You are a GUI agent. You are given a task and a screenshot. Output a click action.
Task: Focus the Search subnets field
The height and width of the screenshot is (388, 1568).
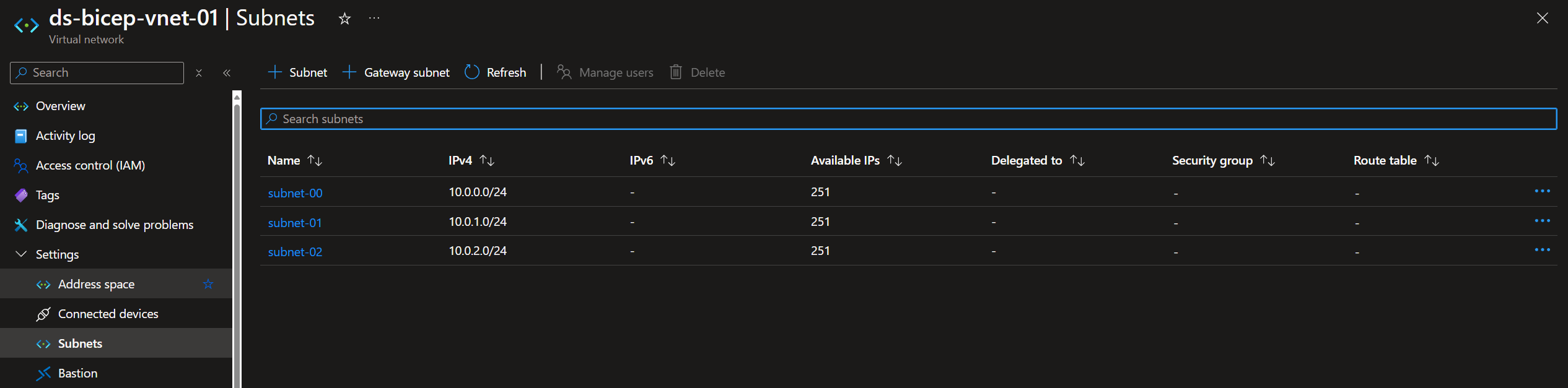[x=908, y=119]
